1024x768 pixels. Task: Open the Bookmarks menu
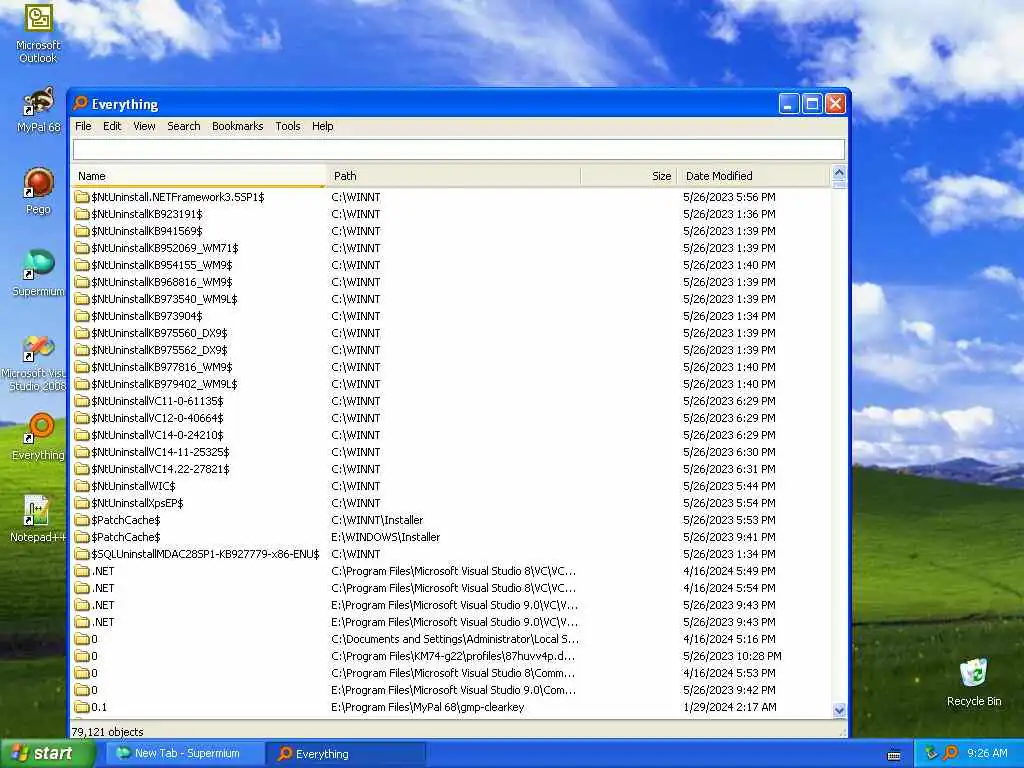pyautogui.click(x=238, y=126)
